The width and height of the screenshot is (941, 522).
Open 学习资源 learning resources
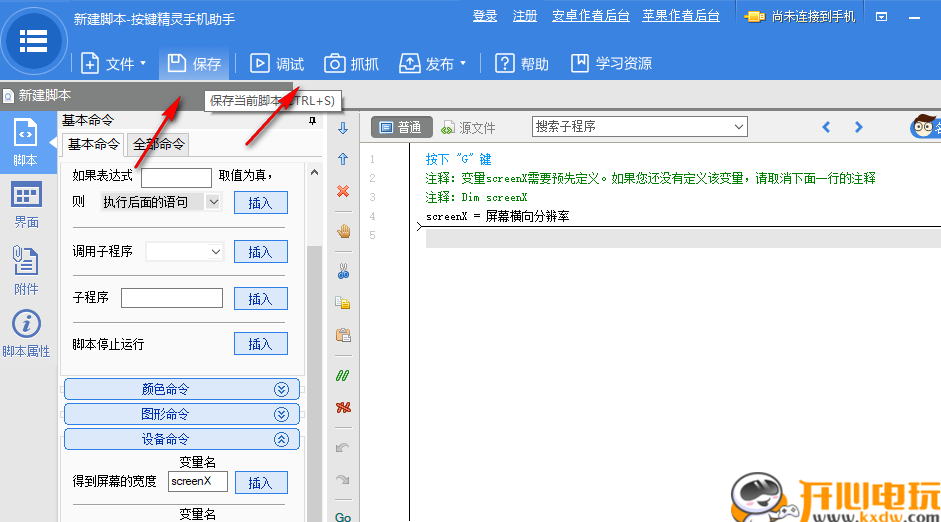click(x=611, y=63)
